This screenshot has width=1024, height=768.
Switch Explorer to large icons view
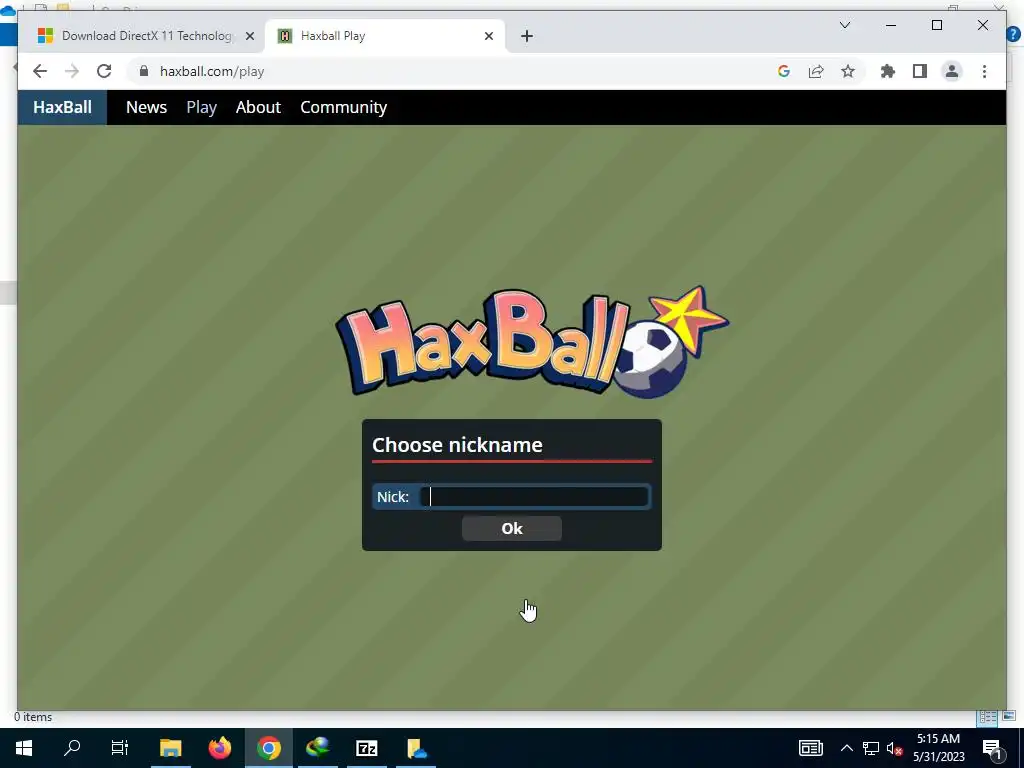[x=1009, y=716]
